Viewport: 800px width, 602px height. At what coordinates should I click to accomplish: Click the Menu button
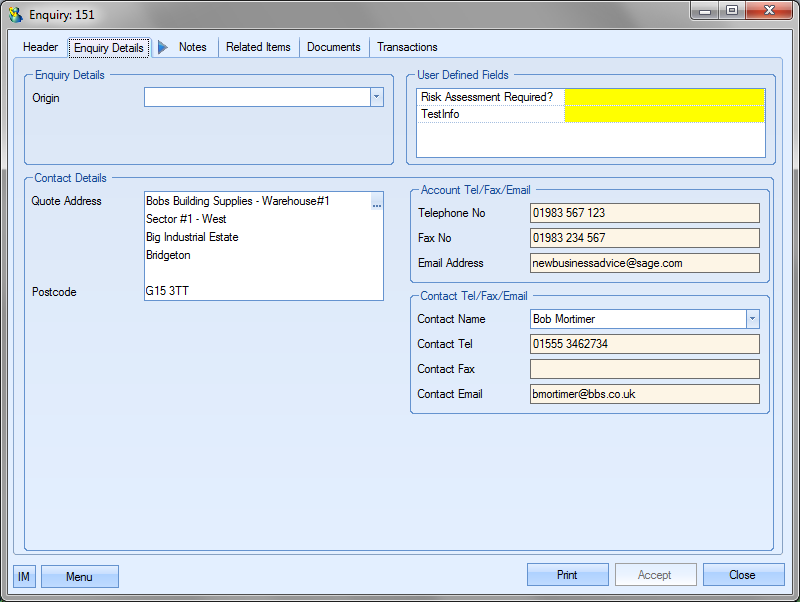80,576
